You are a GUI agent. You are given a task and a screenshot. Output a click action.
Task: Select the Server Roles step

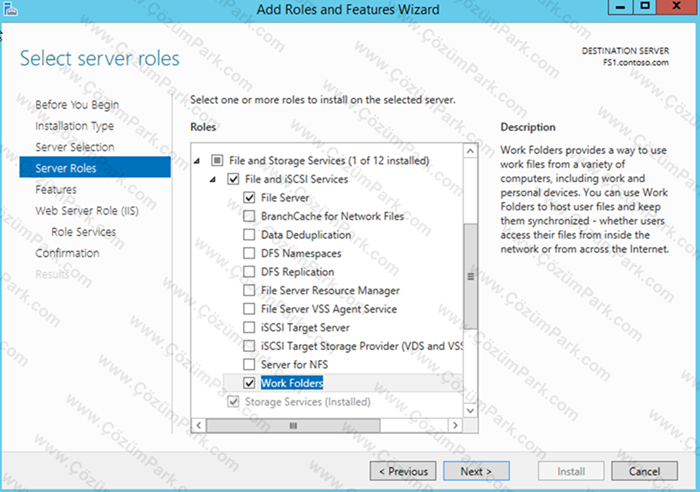[x=95, y=167]
